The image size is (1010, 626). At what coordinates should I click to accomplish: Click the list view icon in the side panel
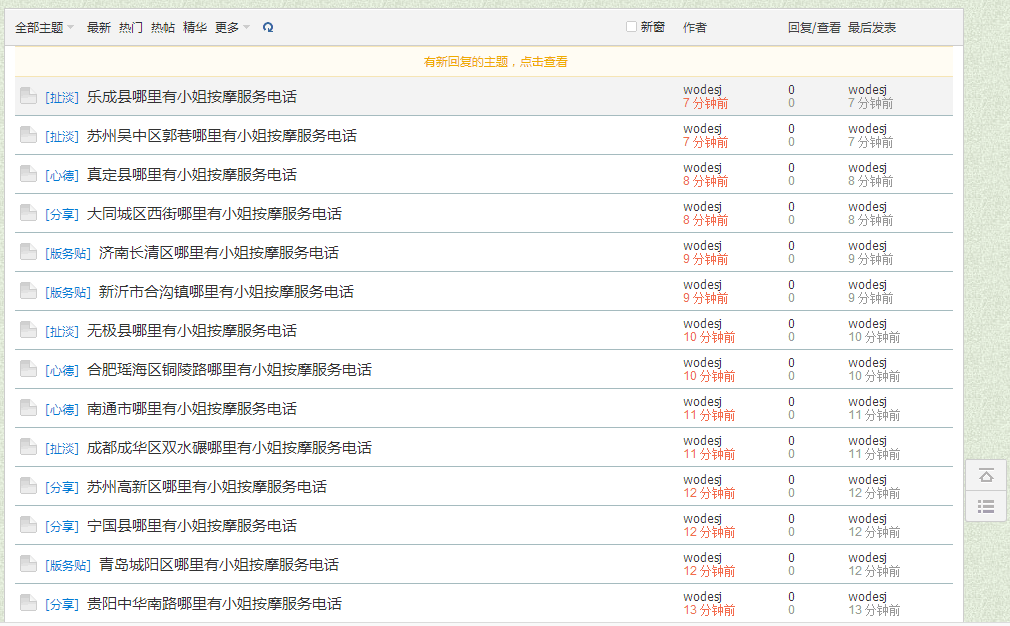point(986,507)
